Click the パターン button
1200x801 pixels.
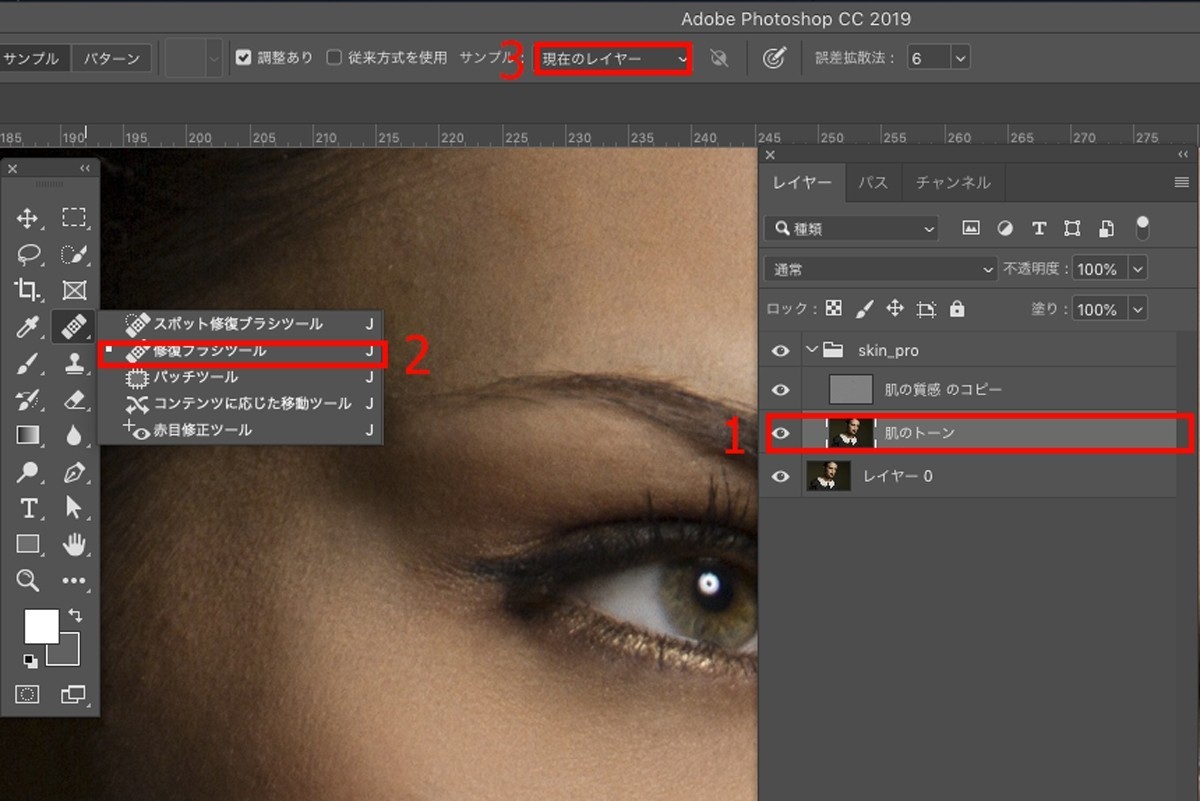tap(110, 57)
